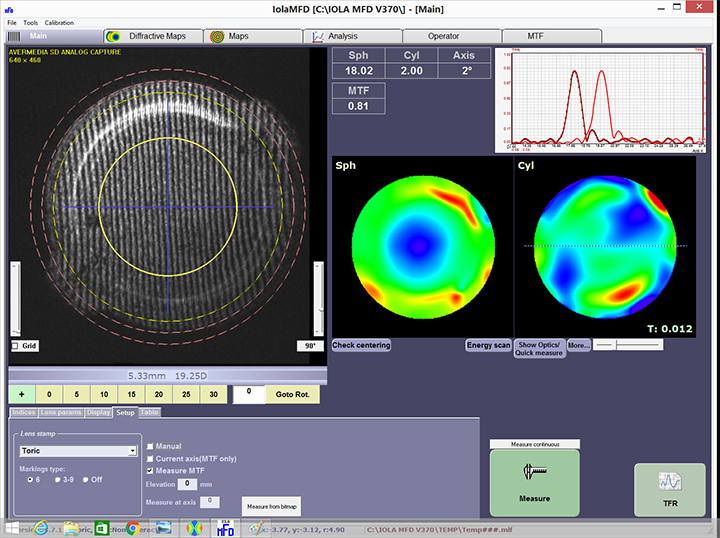This screenshot has height=538, width=720.
Task: Click the Check centering button
Action: click(361, 345)
